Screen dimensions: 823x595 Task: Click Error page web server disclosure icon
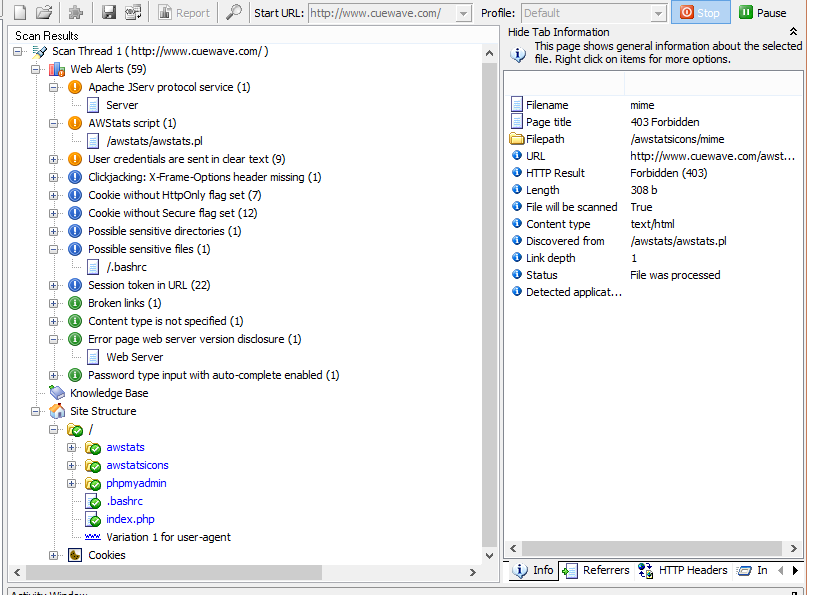point(75,339)
